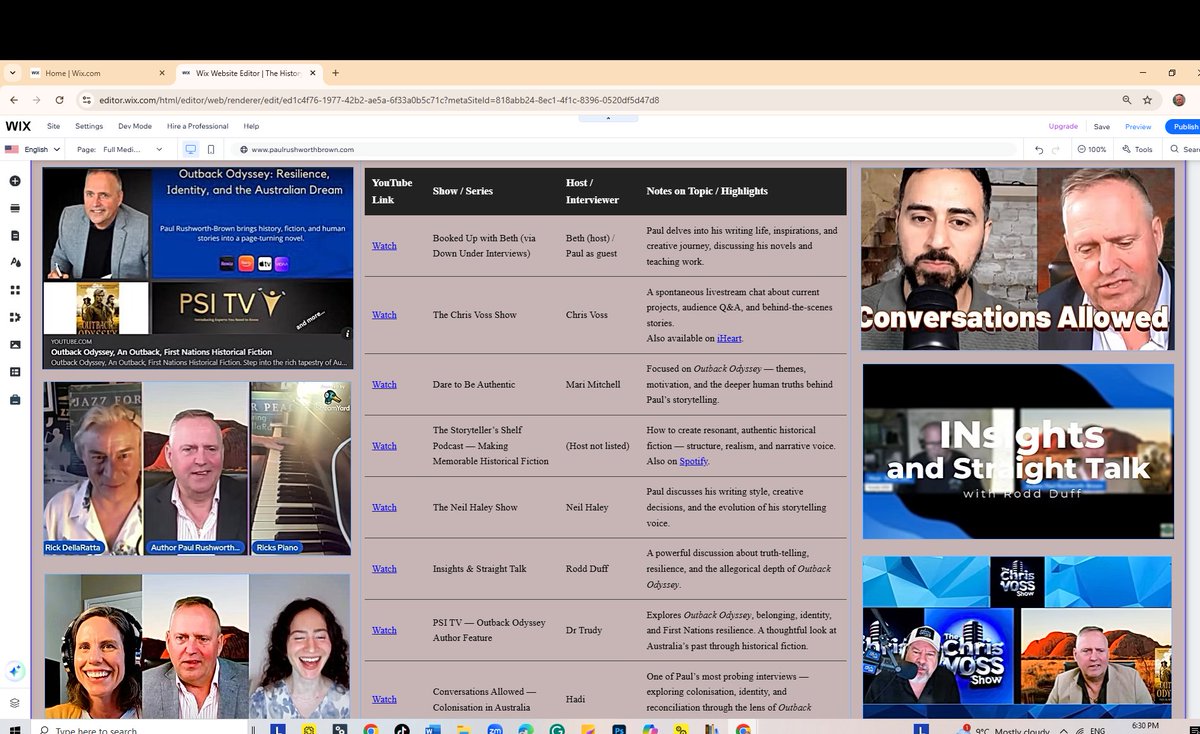Expand the Chrome tab search chevron
Screen dimensions: 1200x734
11,73
